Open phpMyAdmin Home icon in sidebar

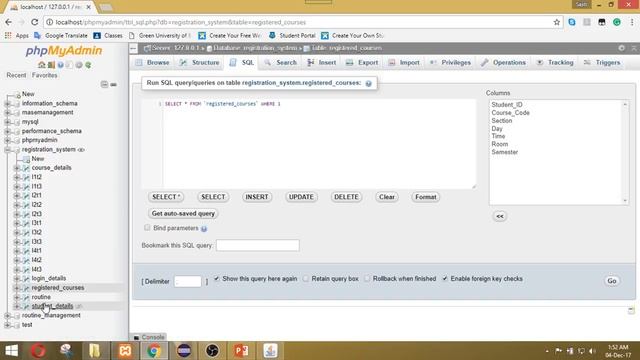click(x=41, y=65)
